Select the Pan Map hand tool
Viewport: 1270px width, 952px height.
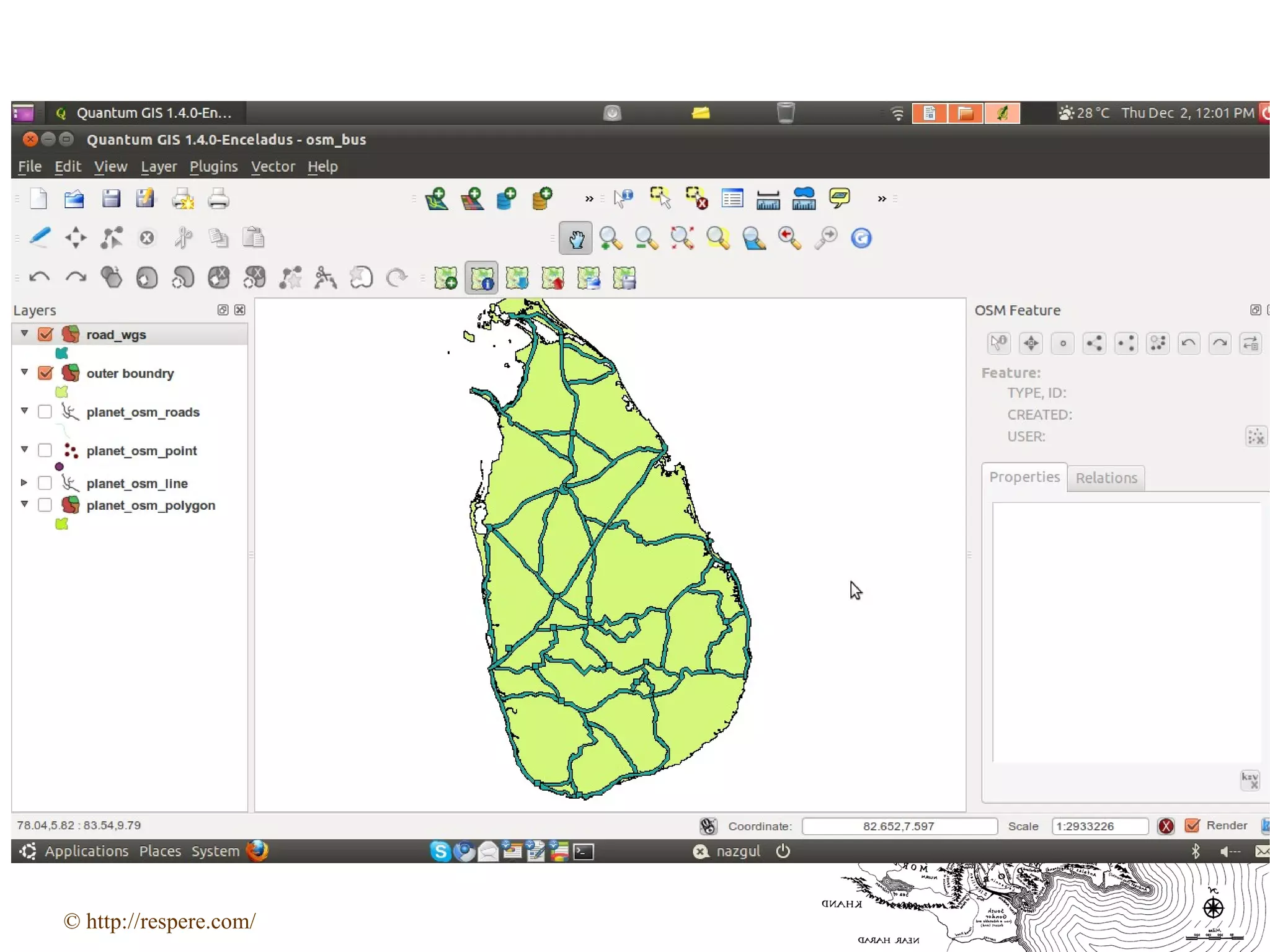(x=575, y=239)
